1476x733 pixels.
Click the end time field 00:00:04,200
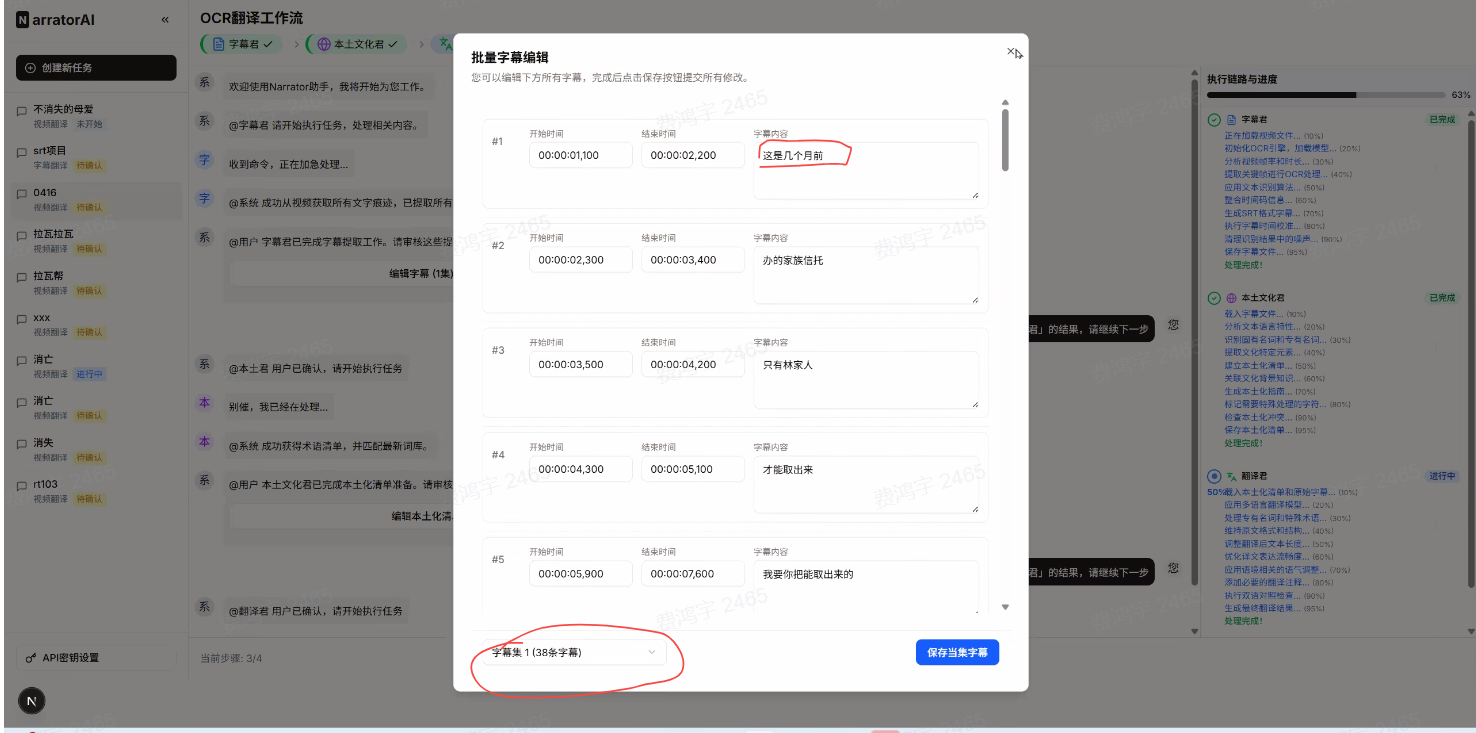click(693, 365)
